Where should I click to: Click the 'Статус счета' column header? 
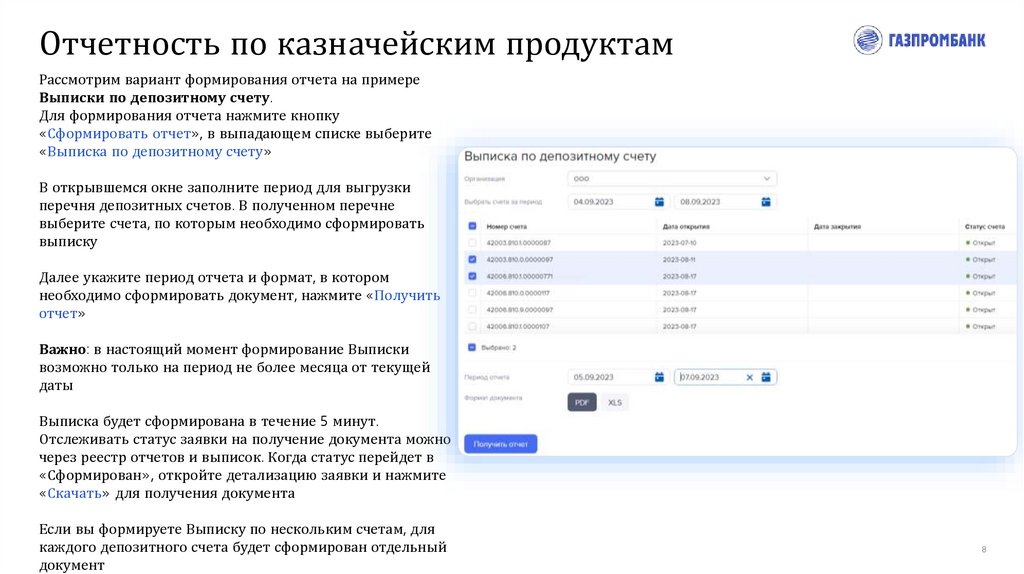[x=985, y=227]
